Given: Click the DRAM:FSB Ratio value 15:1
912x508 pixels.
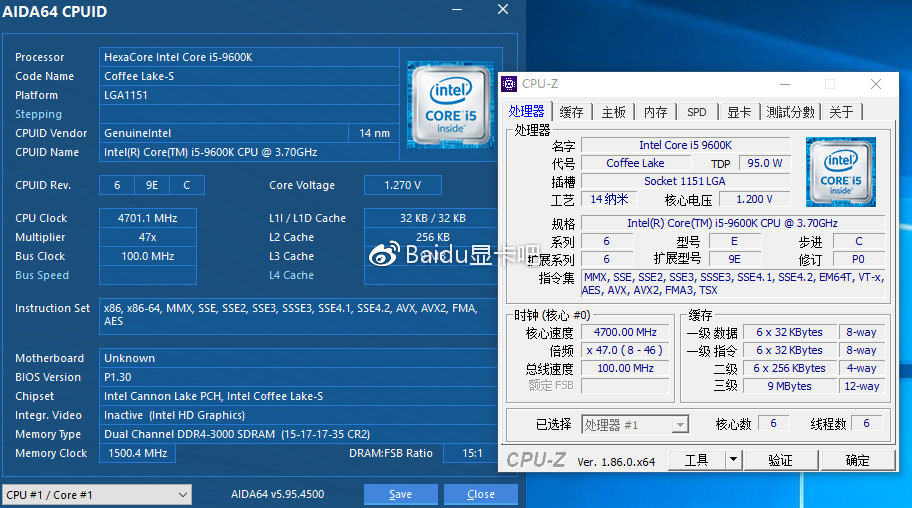Looking at the screenshot, I should pyautogui.click(x=472, y=453).
